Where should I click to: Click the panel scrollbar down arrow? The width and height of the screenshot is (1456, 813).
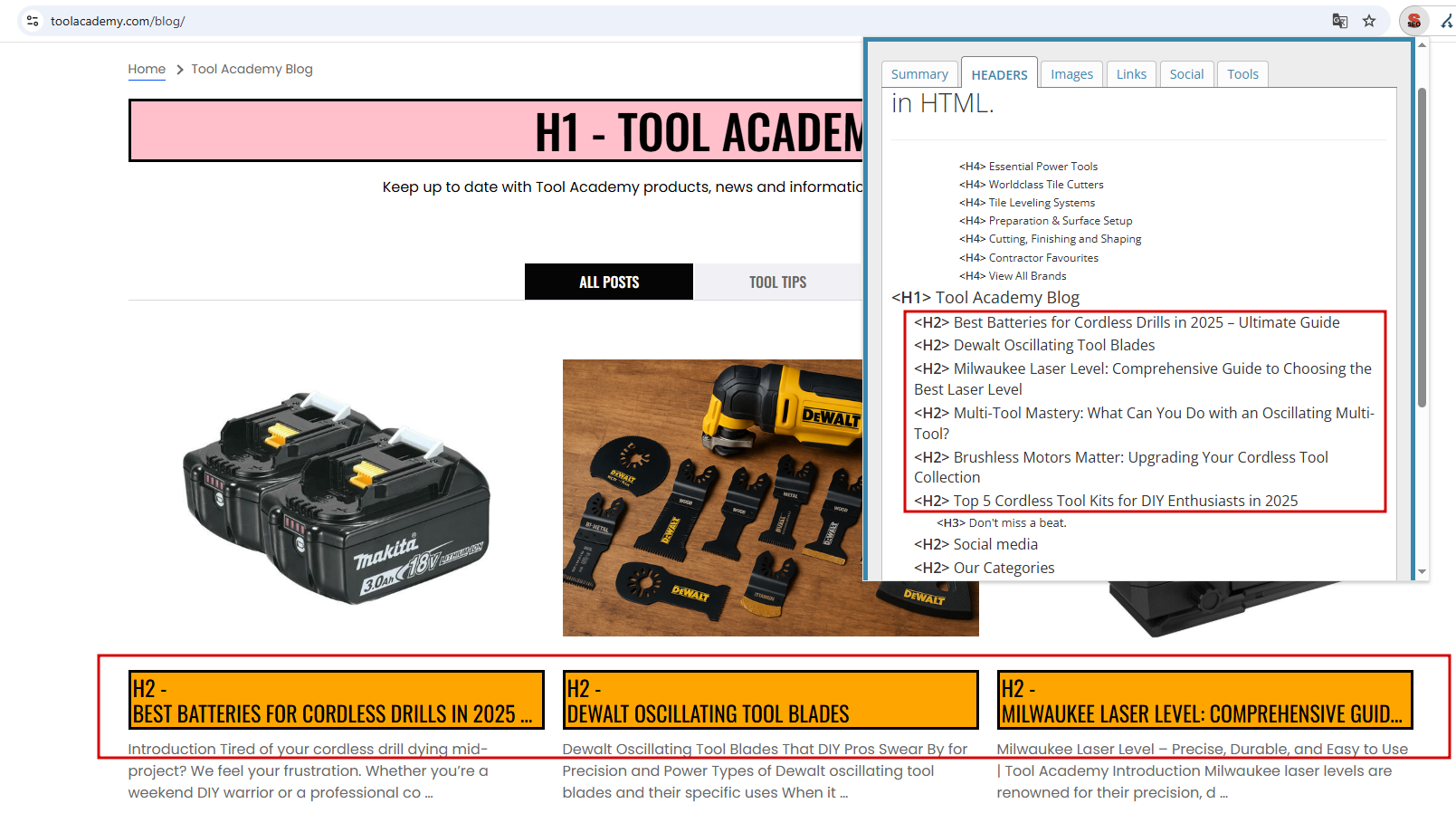pyautogui.click(x=1422, y=571)
